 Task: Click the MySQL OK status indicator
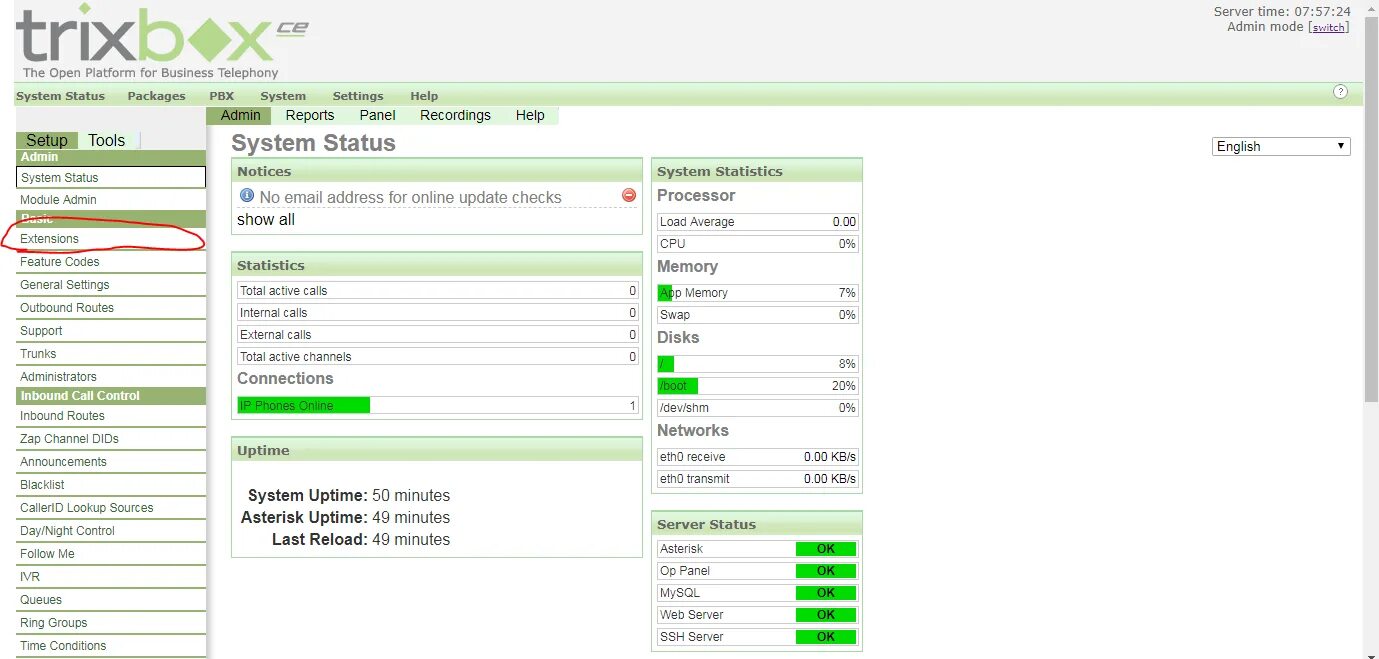pos(826,593)
